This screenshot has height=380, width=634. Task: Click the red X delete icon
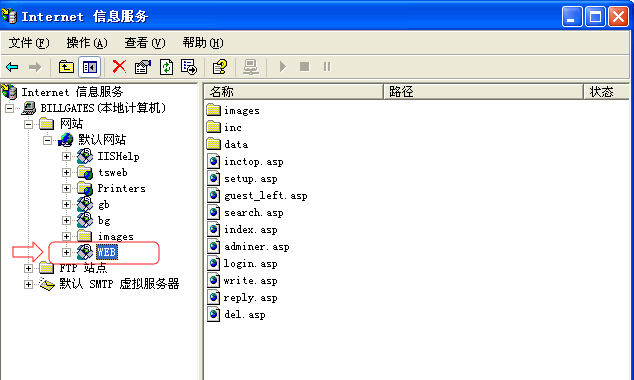(119, 67)
